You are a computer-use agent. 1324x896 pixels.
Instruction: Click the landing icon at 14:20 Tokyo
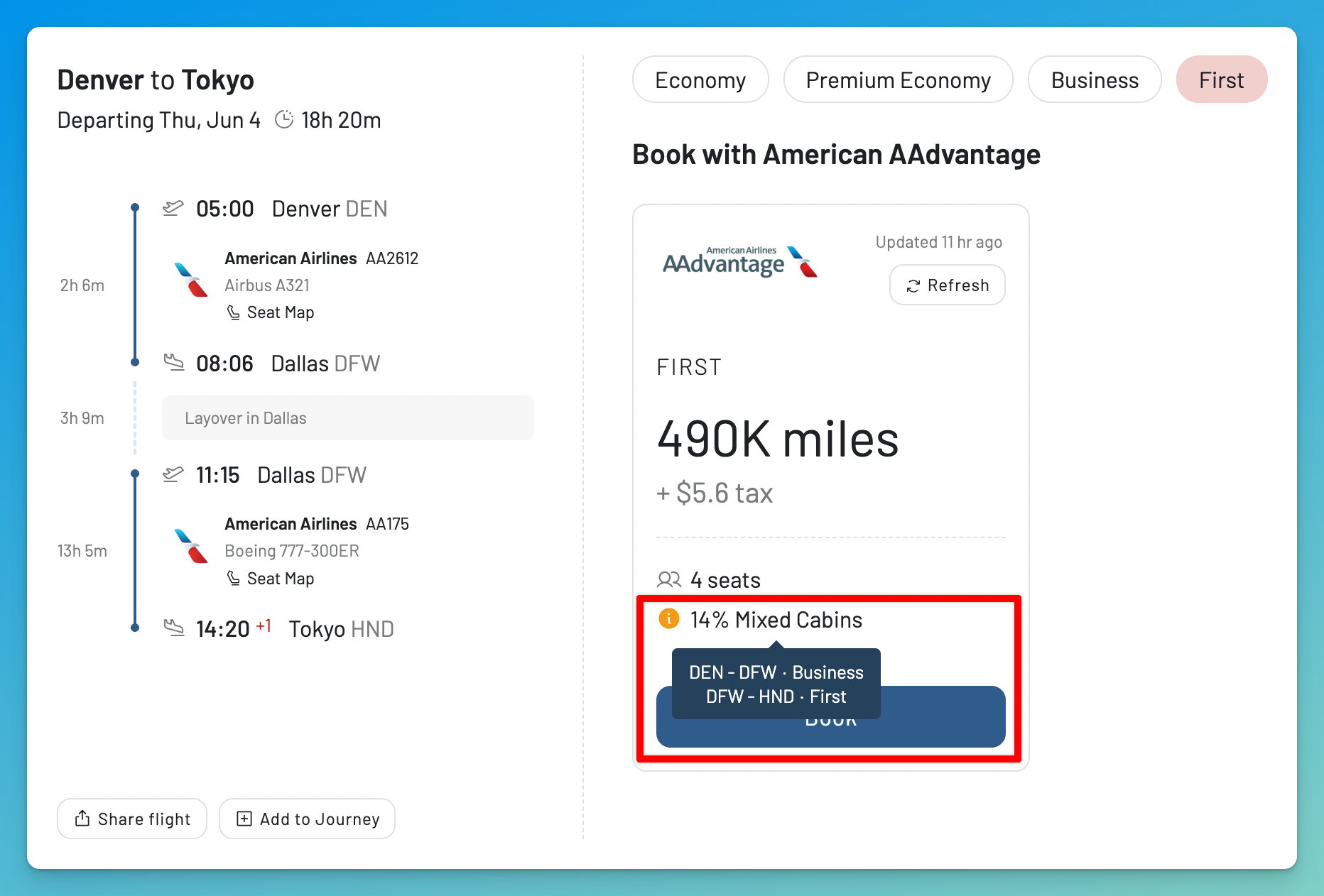[x=173, y=628]
